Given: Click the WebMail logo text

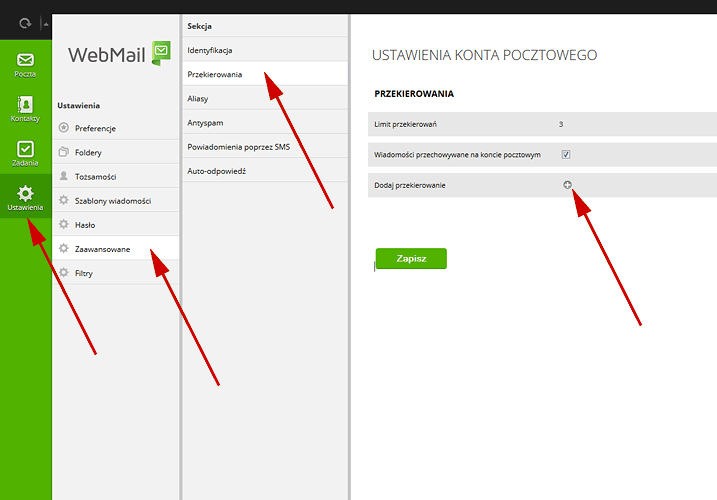Looking at the screenshot, I should pos(107,55).
